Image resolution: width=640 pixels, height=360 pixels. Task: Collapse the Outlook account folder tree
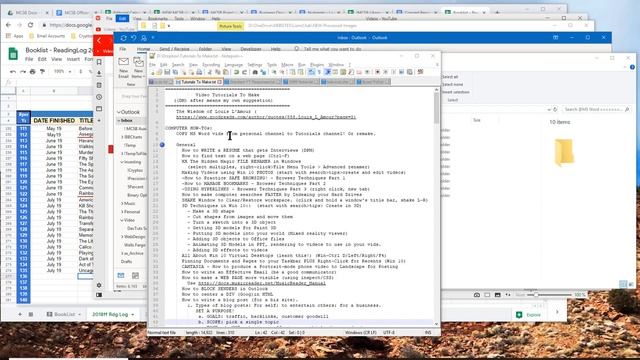pos(119,112)
